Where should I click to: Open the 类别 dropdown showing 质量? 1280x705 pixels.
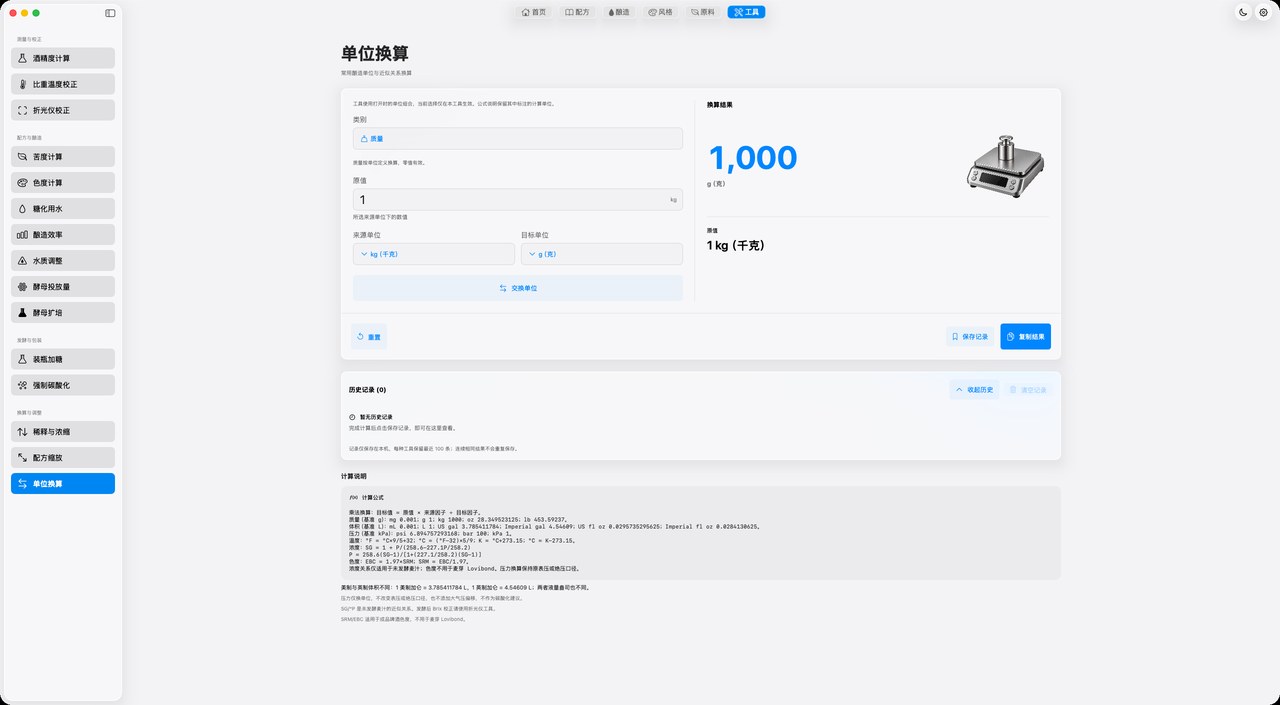click(518, 139)
